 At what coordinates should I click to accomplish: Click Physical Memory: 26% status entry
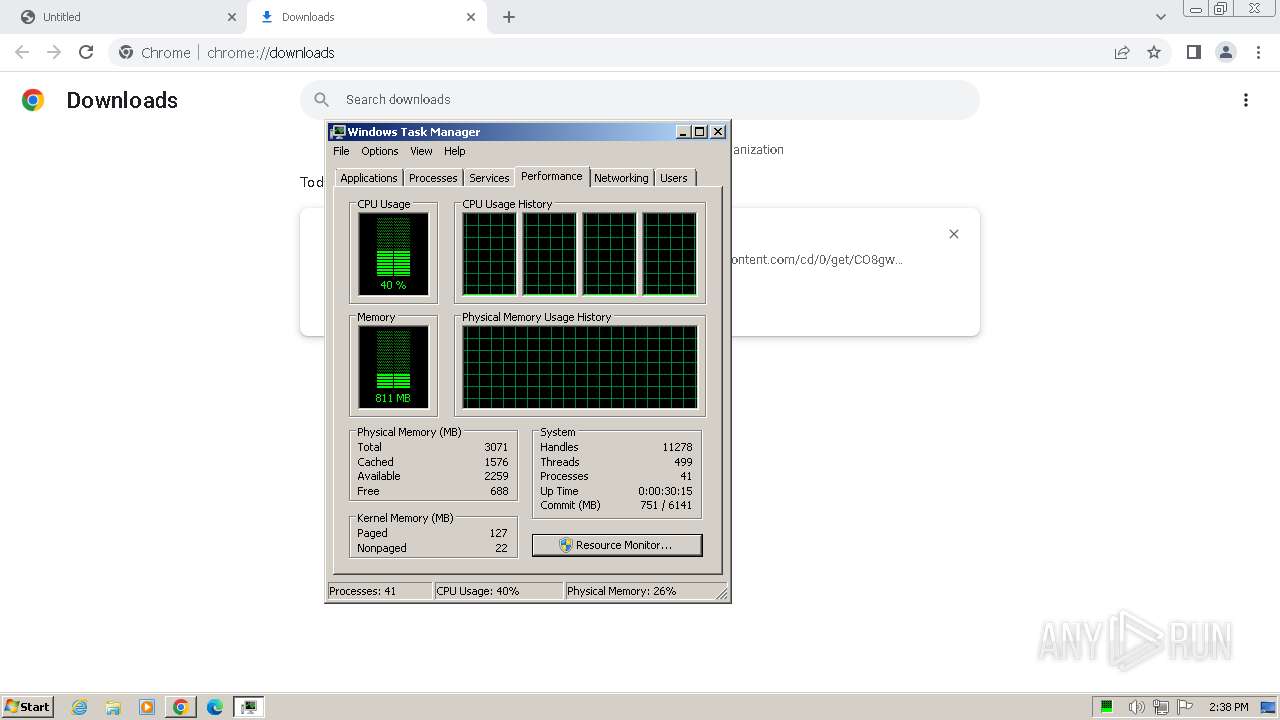[640, 591]
